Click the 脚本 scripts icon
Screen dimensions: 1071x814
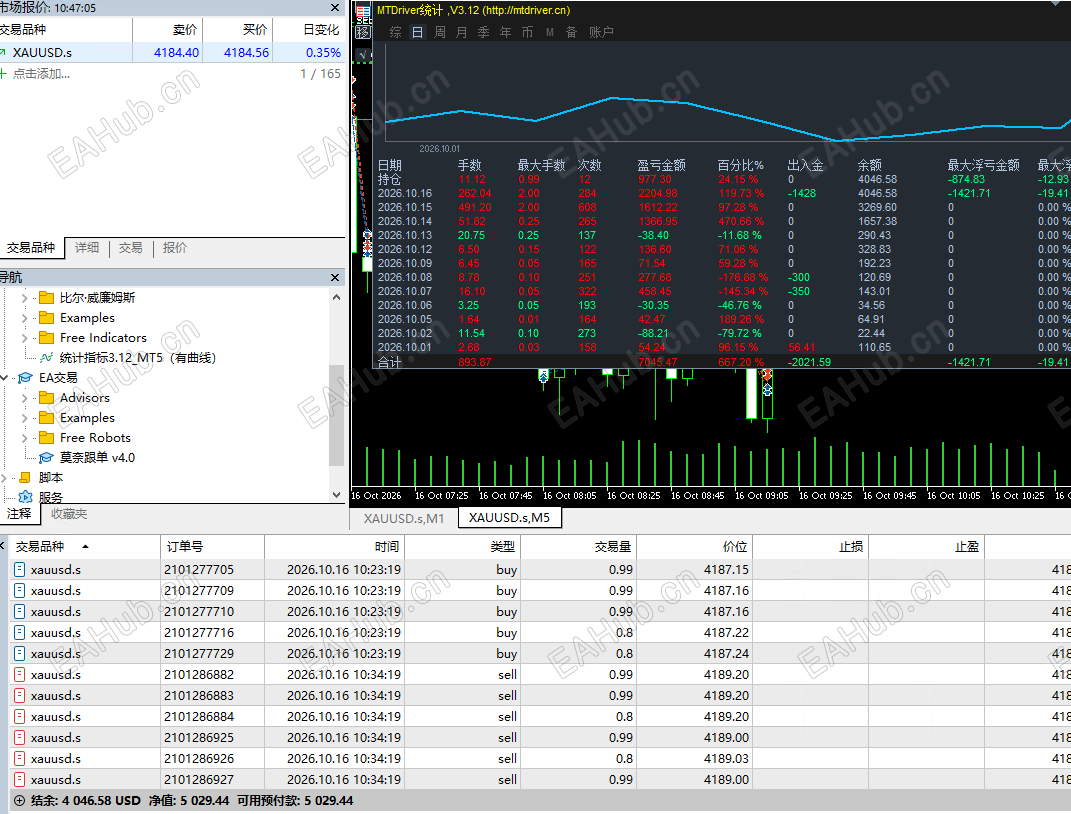(25, 477)
